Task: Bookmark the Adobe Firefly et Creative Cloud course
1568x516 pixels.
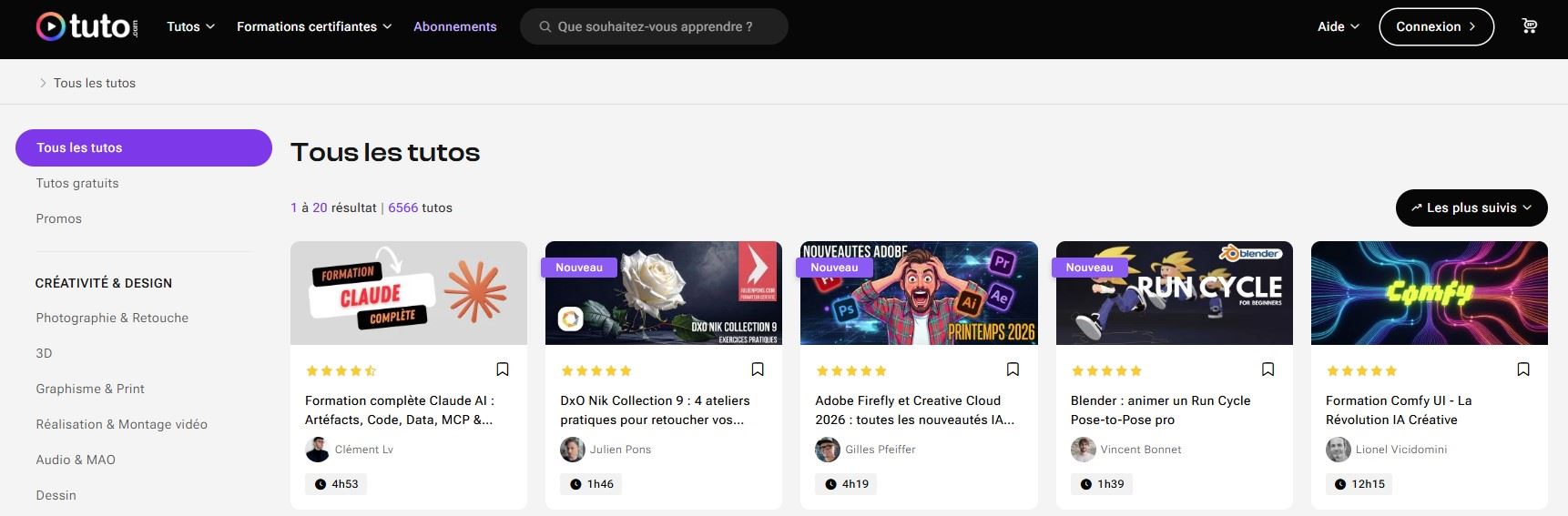Action: 1013,369
